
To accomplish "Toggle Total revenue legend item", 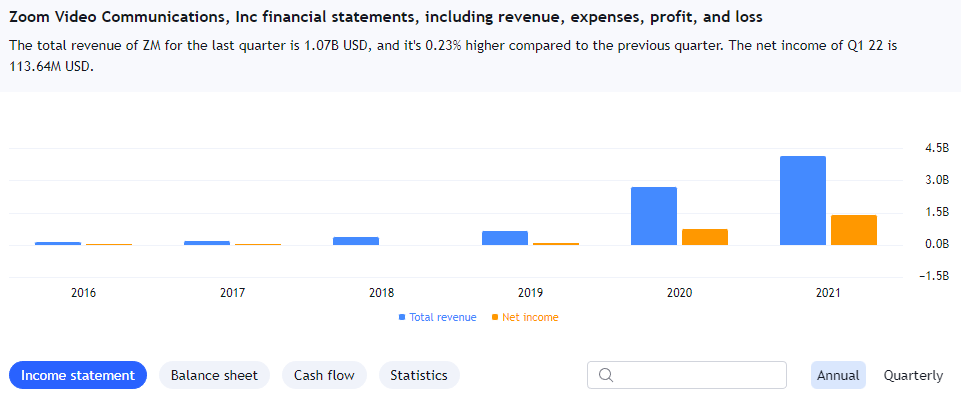I will [438, 318].
